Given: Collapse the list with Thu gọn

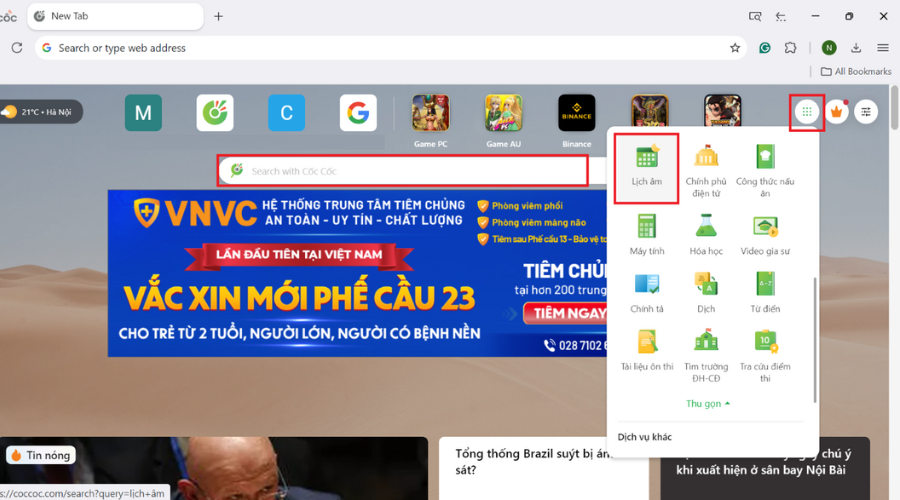Looking at the screenshot, I should (708, 404).
